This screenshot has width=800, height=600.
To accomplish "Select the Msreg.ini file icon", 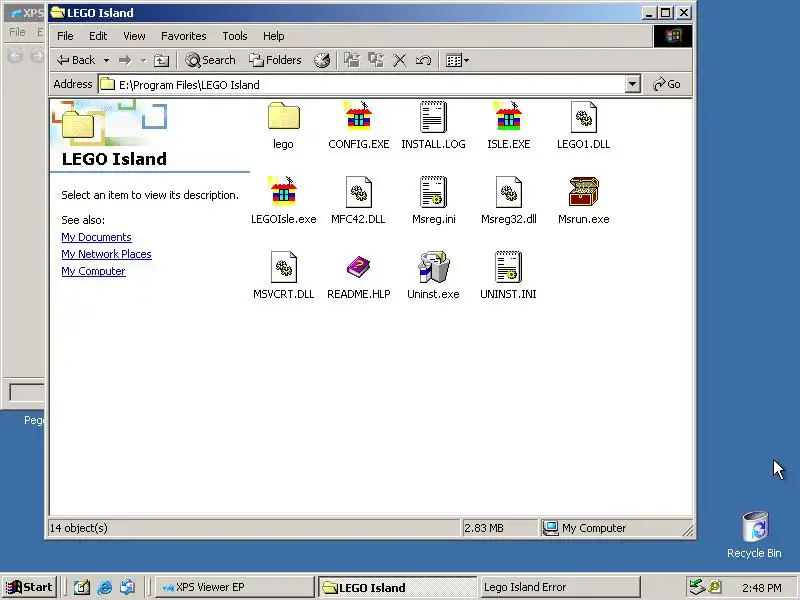I will [433, 192].
